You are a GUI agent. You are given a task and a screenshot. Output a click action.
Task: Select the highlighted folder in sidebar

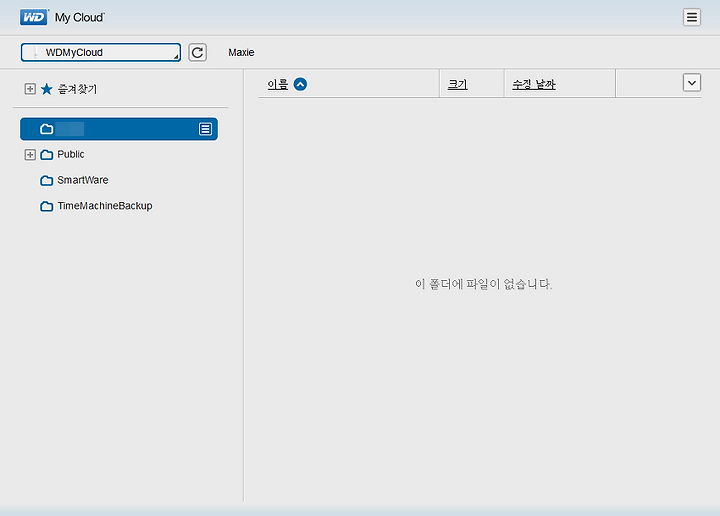point(119,129)
